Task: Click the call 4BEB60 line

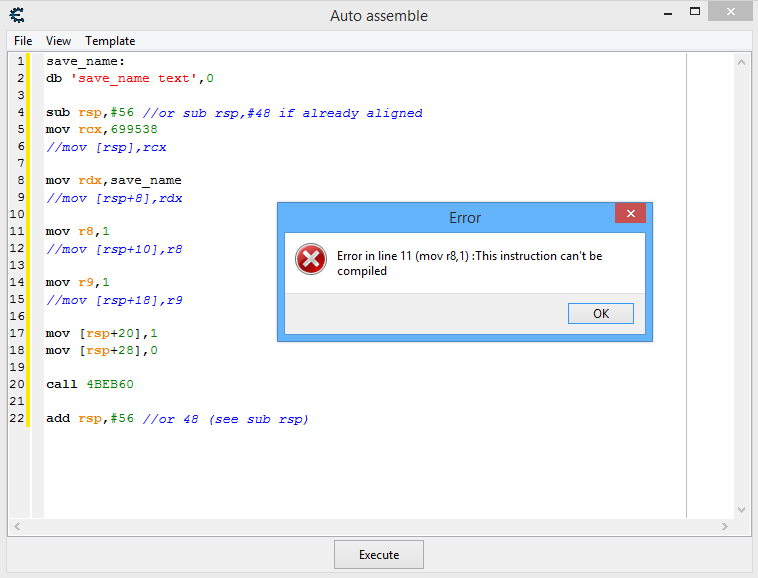Action: point(90,384)
